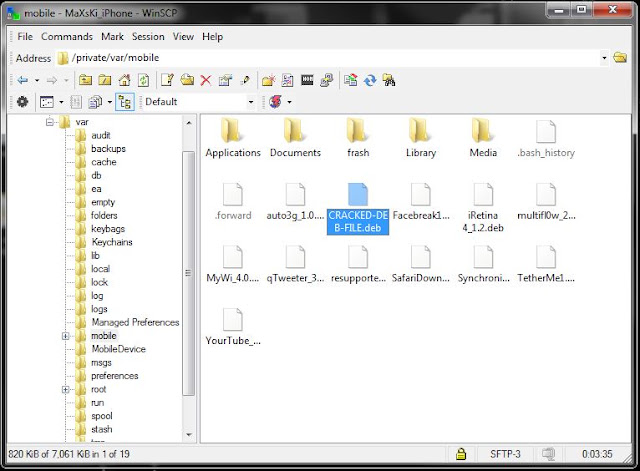
Task: Click the blue arrows synchronize browsing icon
Action: [x=370, y=80]
